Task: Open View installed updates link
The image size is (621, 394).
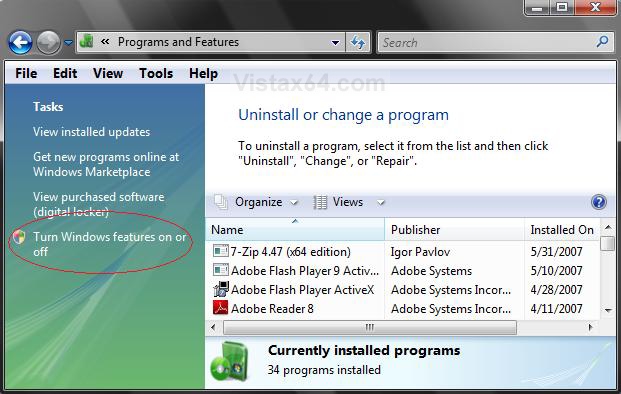Action: (91, 132)
